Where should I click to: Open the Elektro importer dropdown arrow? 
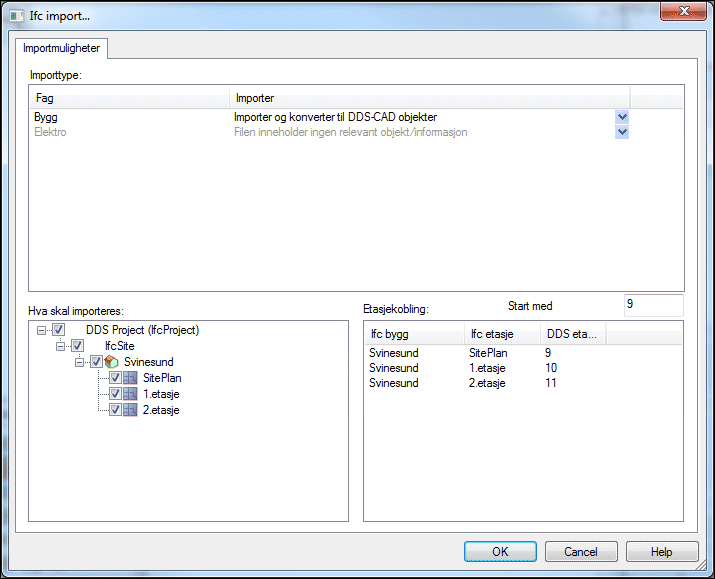pos(622,132)
